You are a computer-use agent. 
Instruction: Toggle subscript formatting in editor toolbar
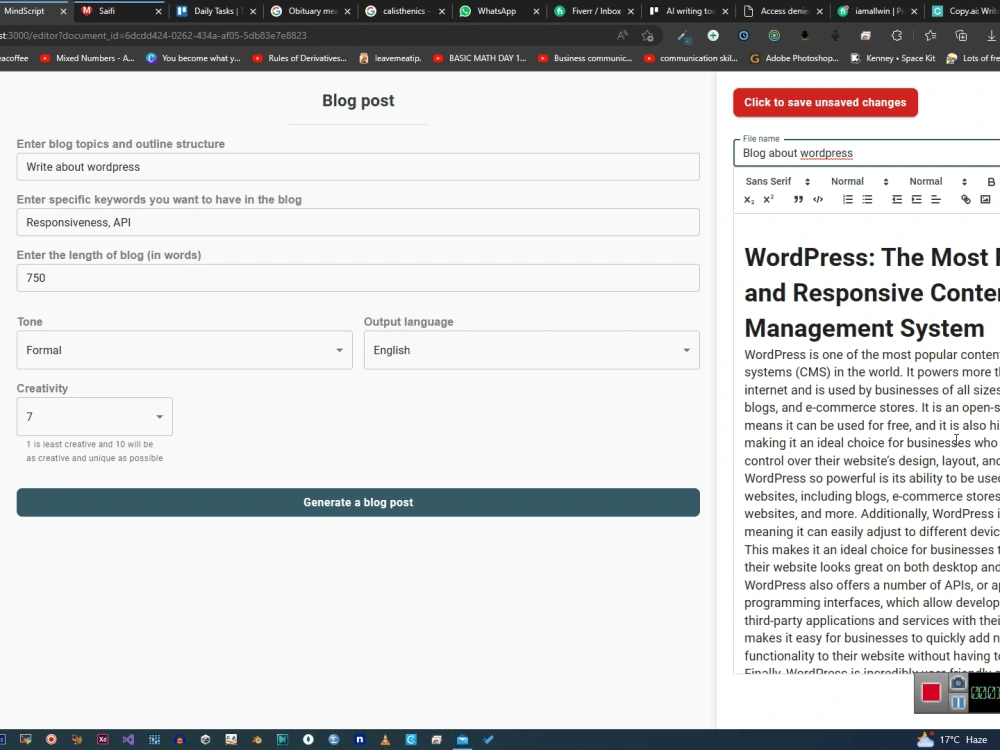tap(749, 200)
